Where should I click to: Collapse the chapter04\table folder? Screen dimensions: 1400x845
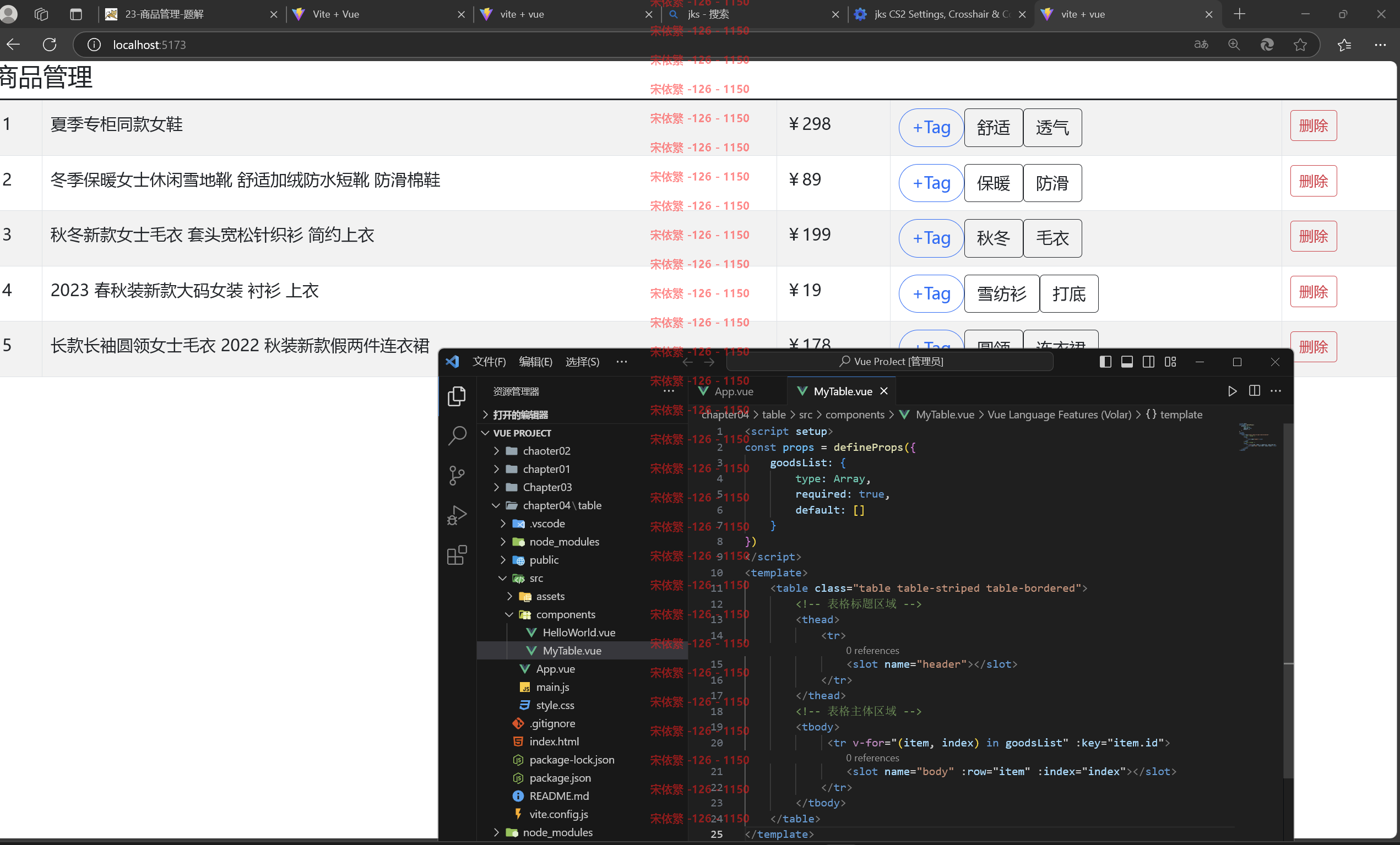[x=496, y=505]
